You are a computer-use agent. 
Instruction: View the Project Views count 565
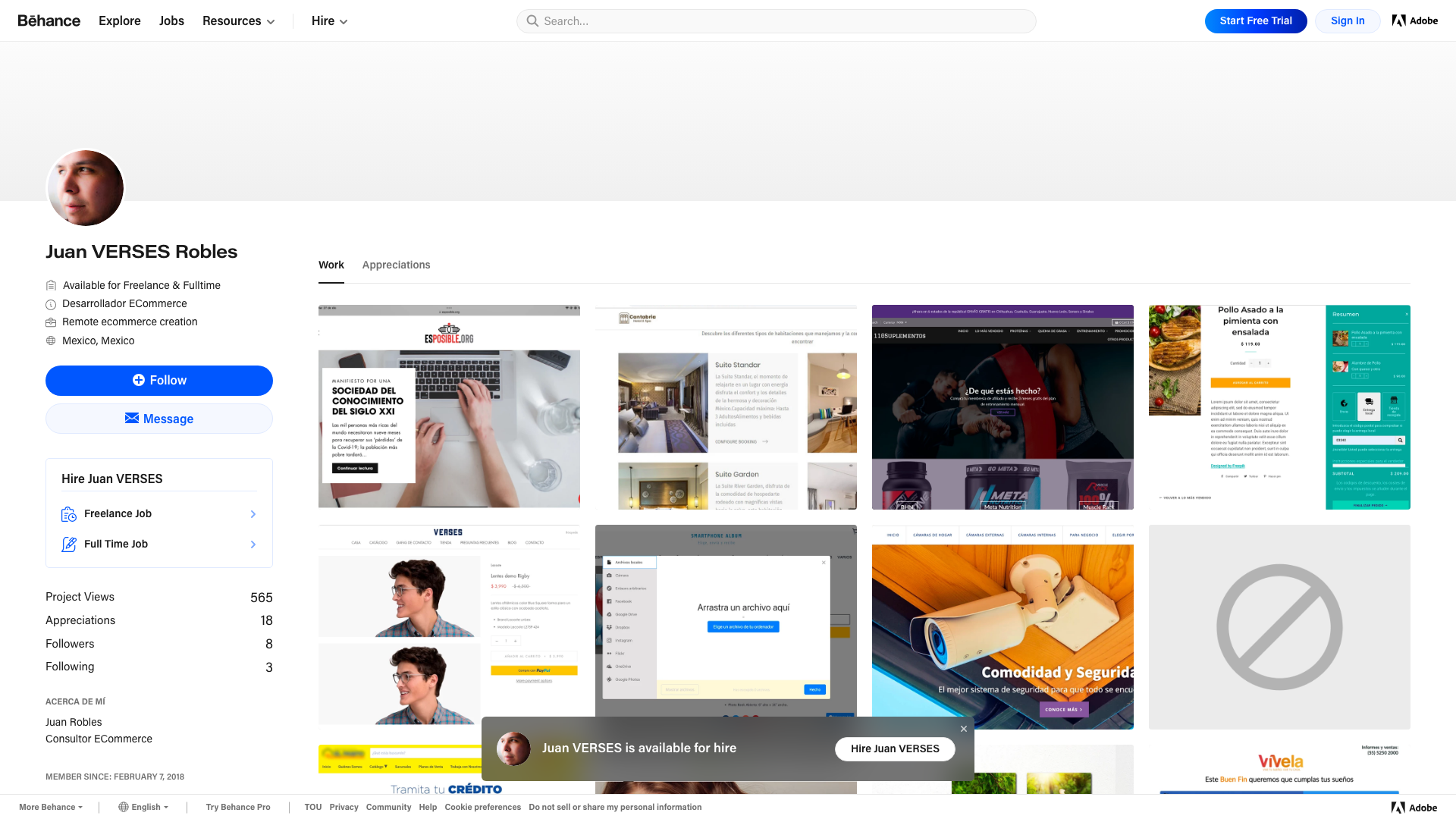tap(262, 598)
